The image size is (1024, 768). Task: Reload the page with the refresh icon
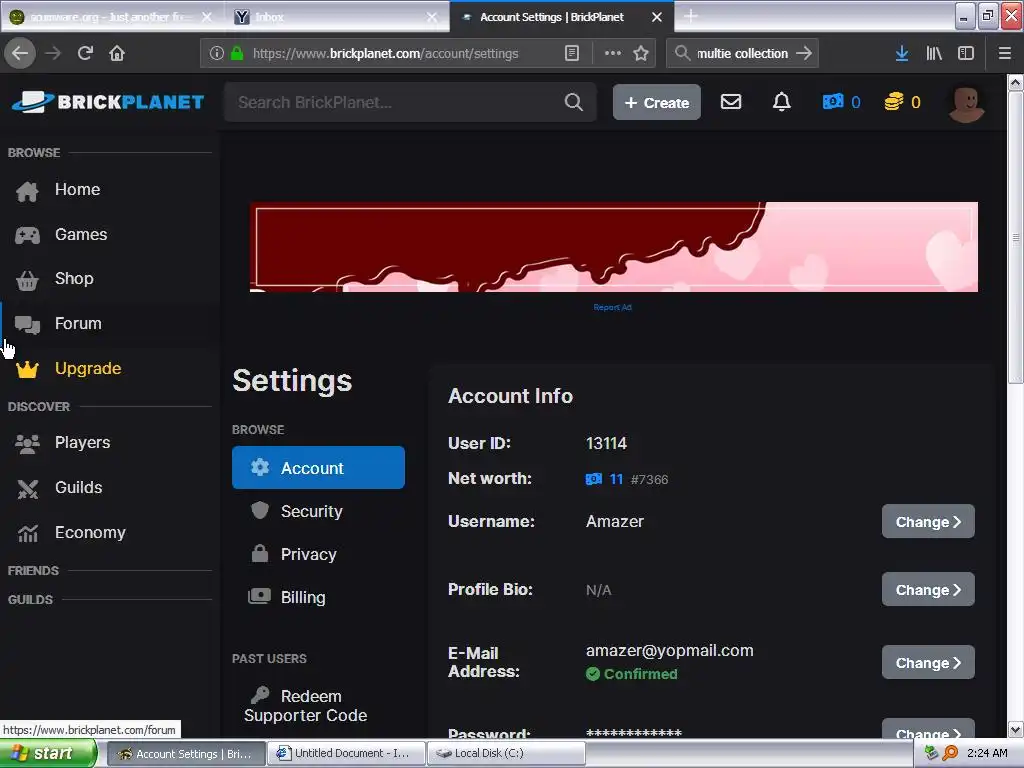85,53
